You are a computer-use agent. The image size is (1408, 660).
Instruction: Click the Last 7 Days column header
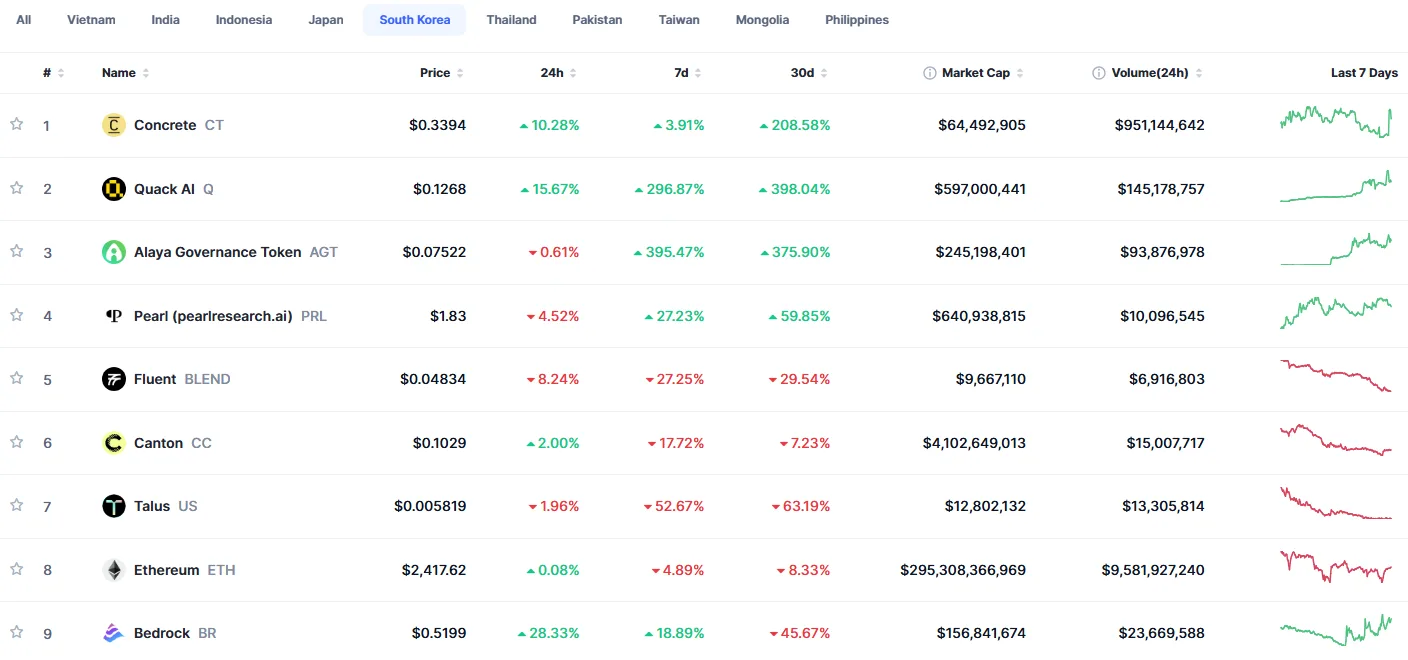tap(1364, 73)
